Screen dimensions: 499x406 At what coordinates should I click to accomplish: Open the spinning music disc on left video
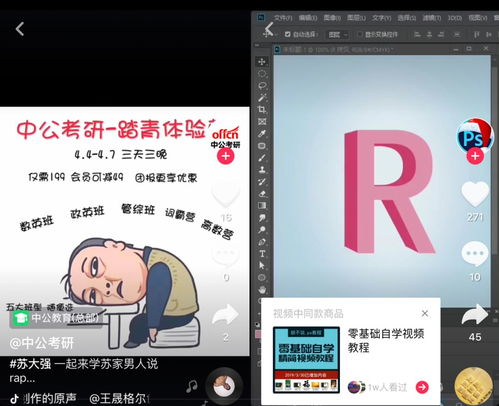coord(224,386)
